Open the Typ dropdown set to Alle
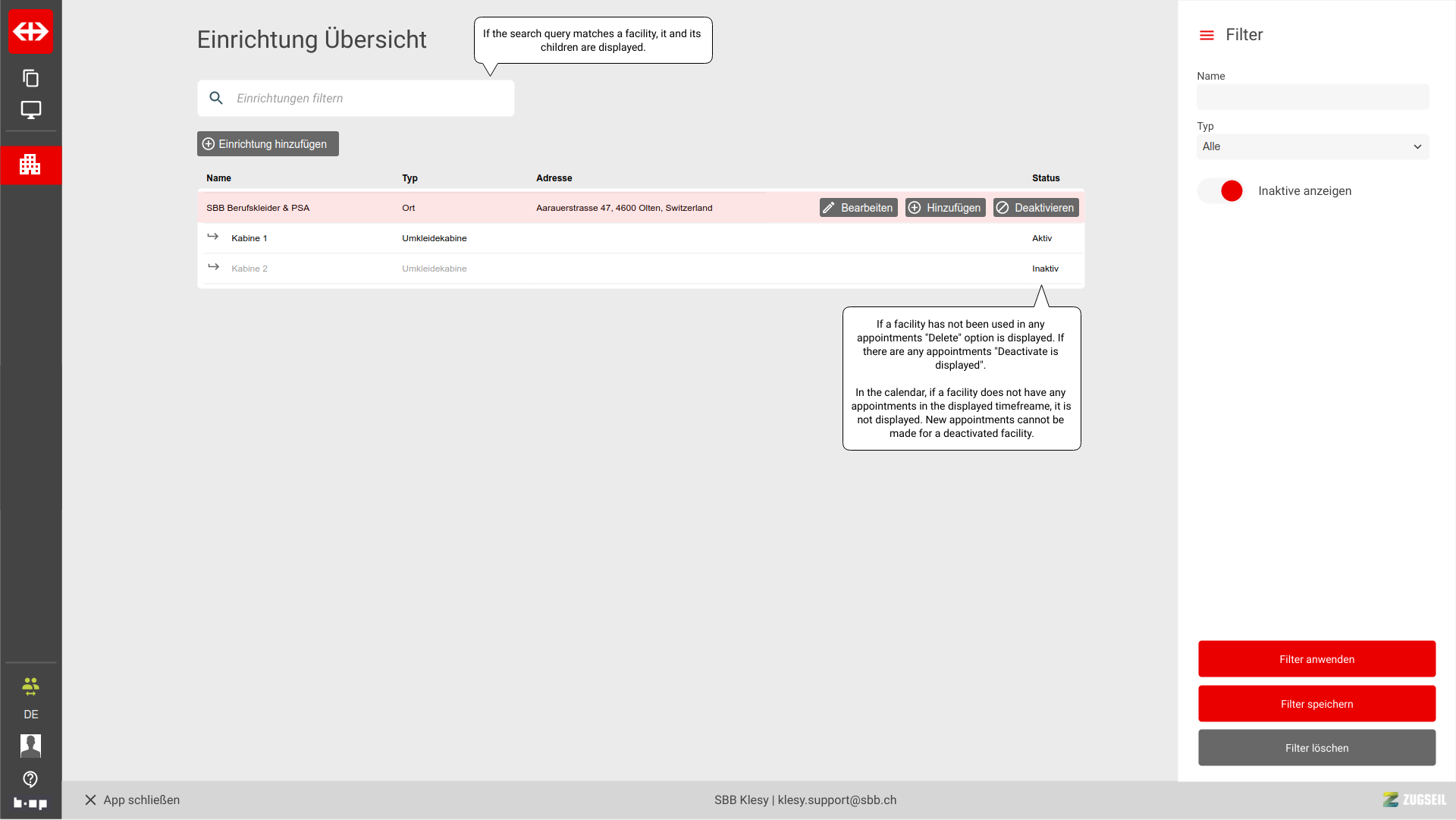1456x820 pixels. click(1312, 147)
